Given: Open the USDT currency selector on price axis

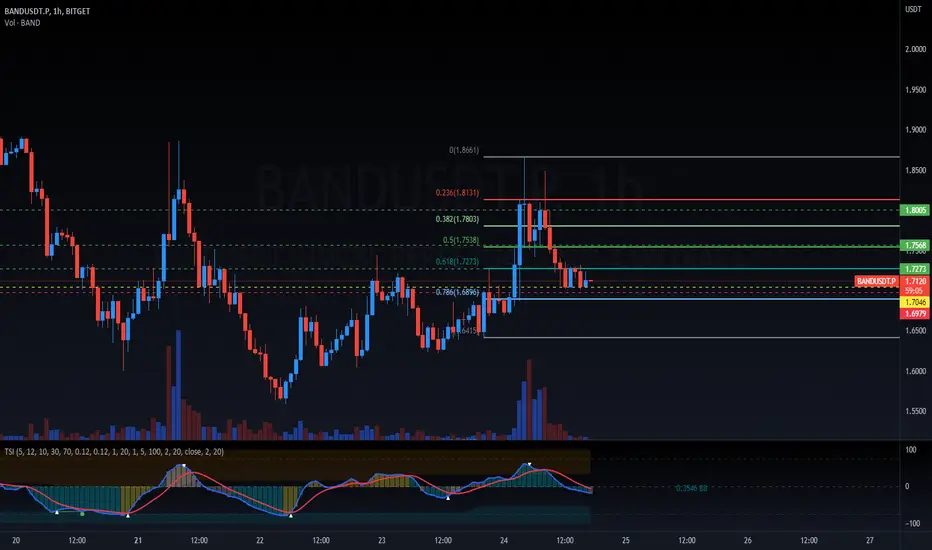Looking at the screenshot, I should [913, 9].
